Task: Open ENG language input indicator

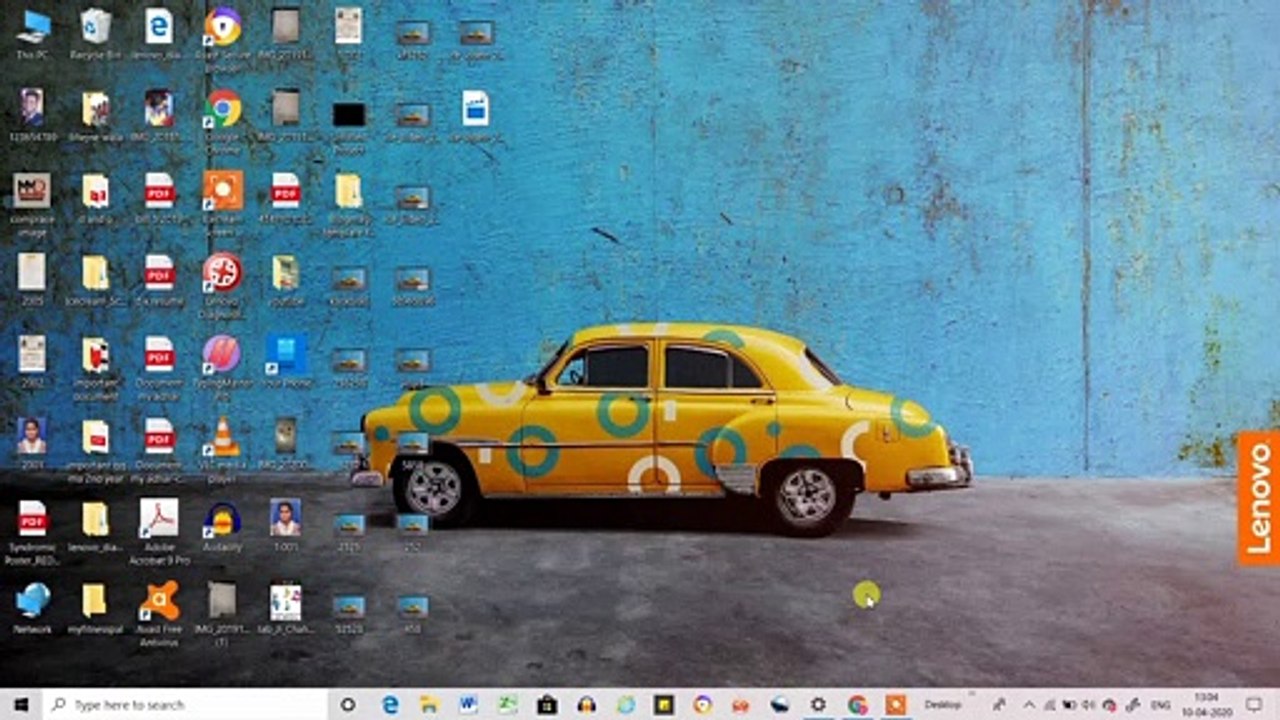Action: click(1161, 704)
